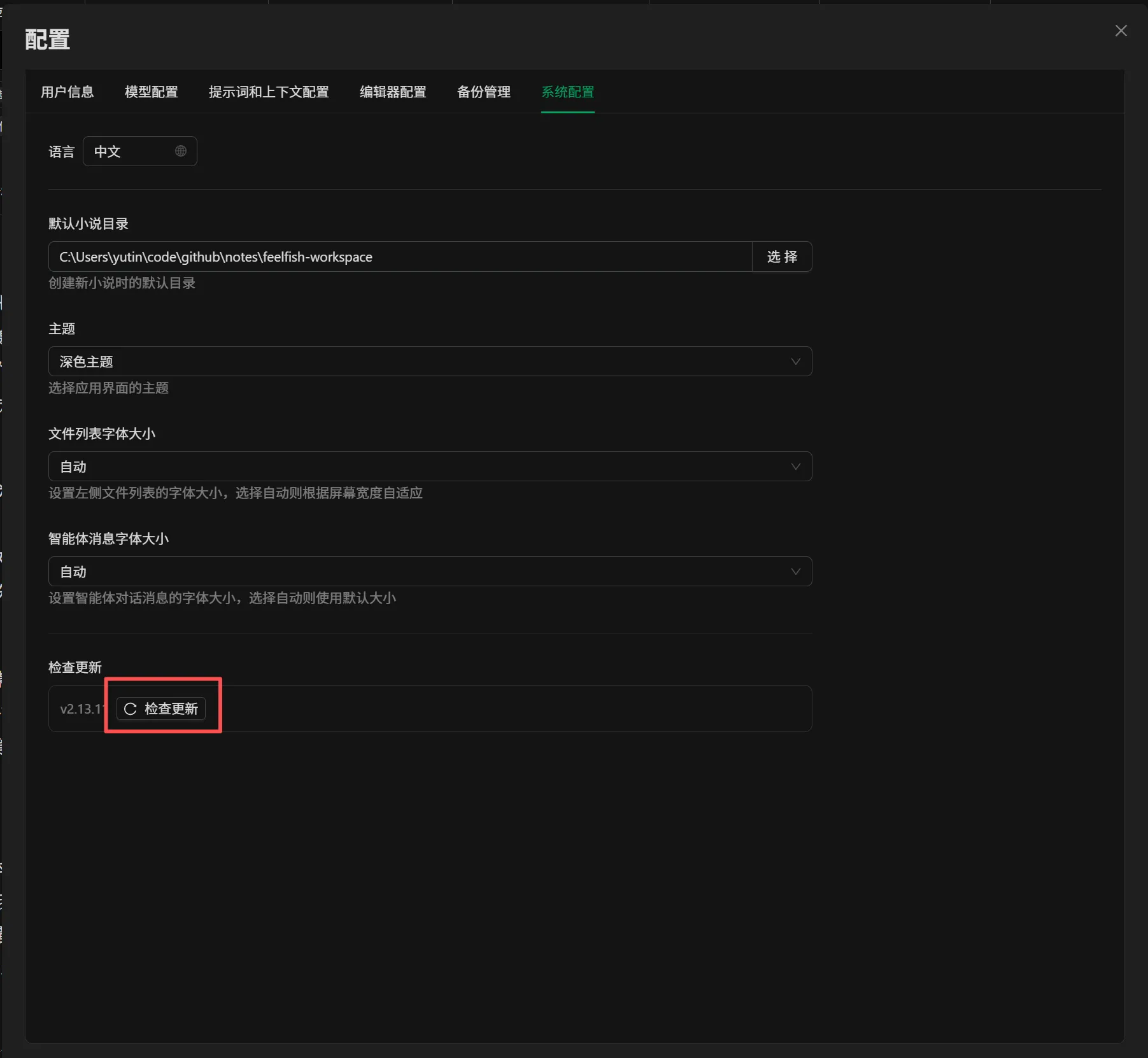Select the 编辑器配置 tab
The width and height of the screenshot is (1148, 1058).
(393, 92)
